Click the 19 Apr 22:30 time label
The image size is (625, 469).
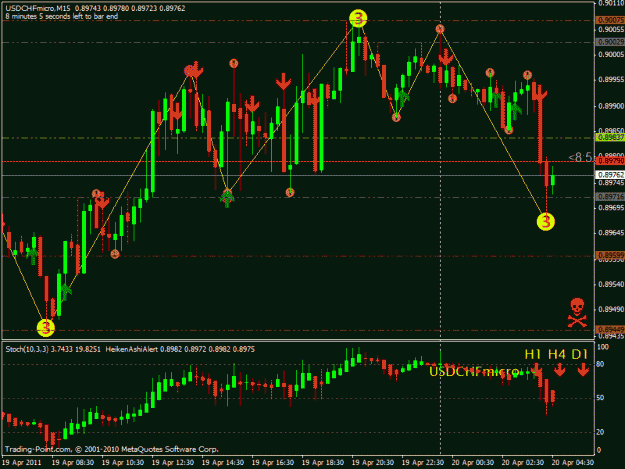[423, 463]
